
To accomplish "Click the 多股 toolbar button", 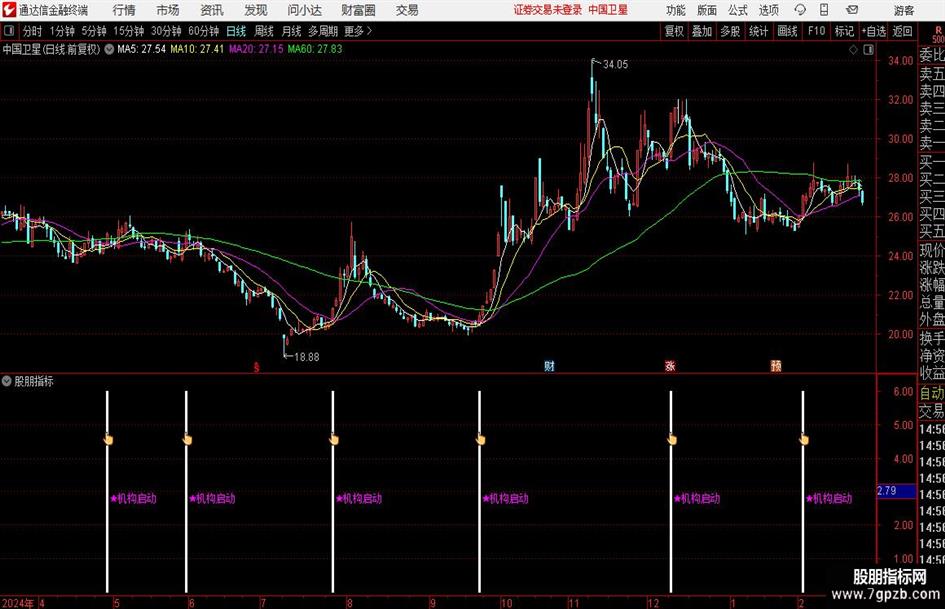I will pyautogui.click(x=730, y=31).
